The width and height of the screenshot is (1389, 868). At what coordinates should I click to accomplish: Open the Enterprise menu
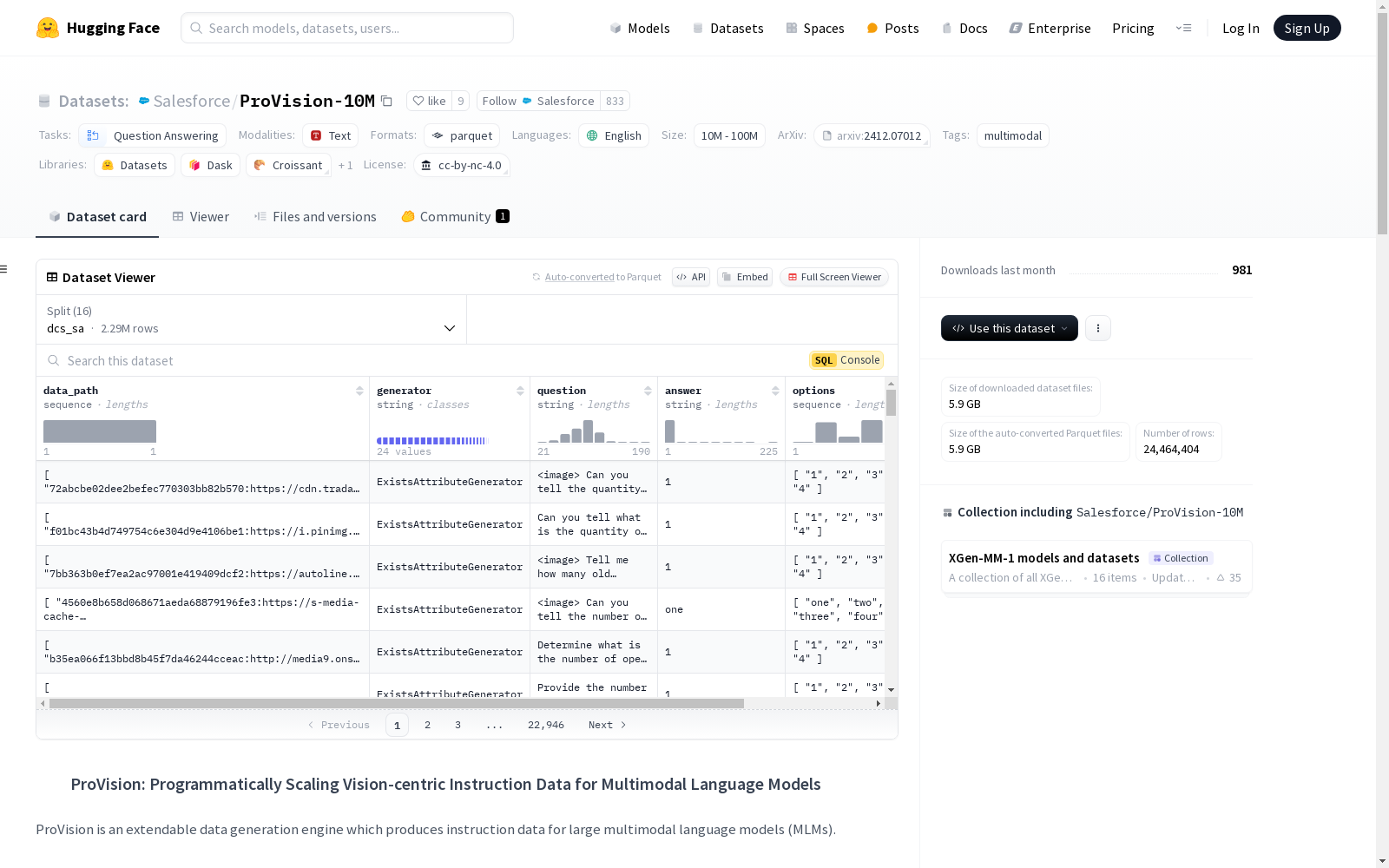tap(1050, 28)
